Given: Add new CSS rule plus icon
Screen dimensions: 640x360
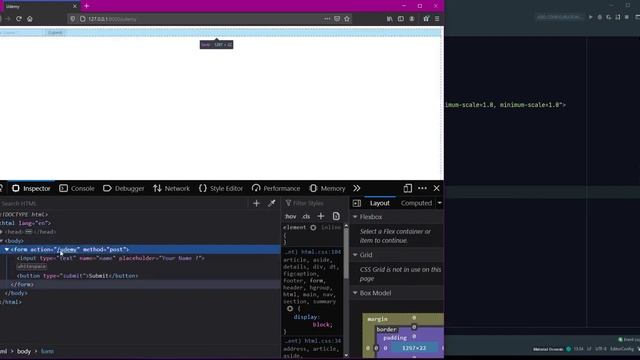Looking at the screenshot, I should pos(321,216).
